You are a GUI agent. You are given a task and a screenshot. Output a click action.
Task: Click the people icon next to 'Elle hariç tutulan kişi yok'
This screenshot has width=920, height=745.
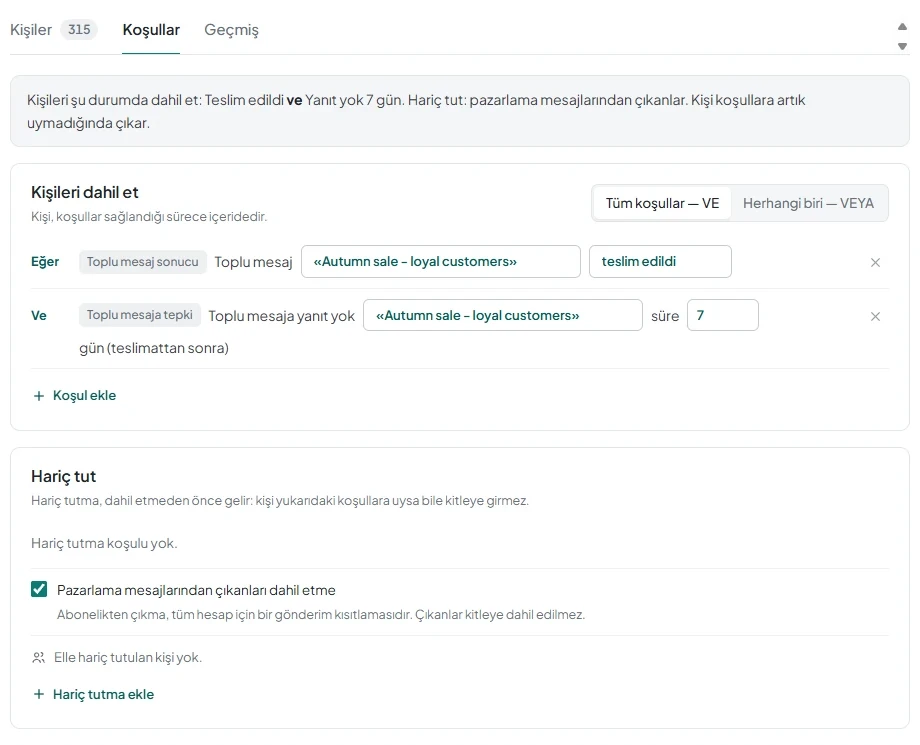(39, 658)
